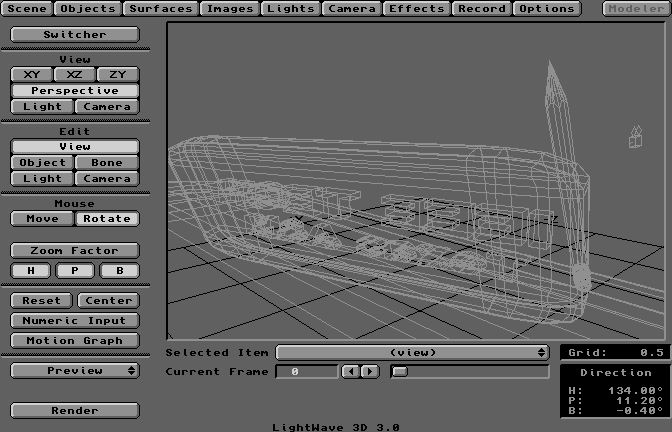Switch to Light view under View section

click(42, 107)
